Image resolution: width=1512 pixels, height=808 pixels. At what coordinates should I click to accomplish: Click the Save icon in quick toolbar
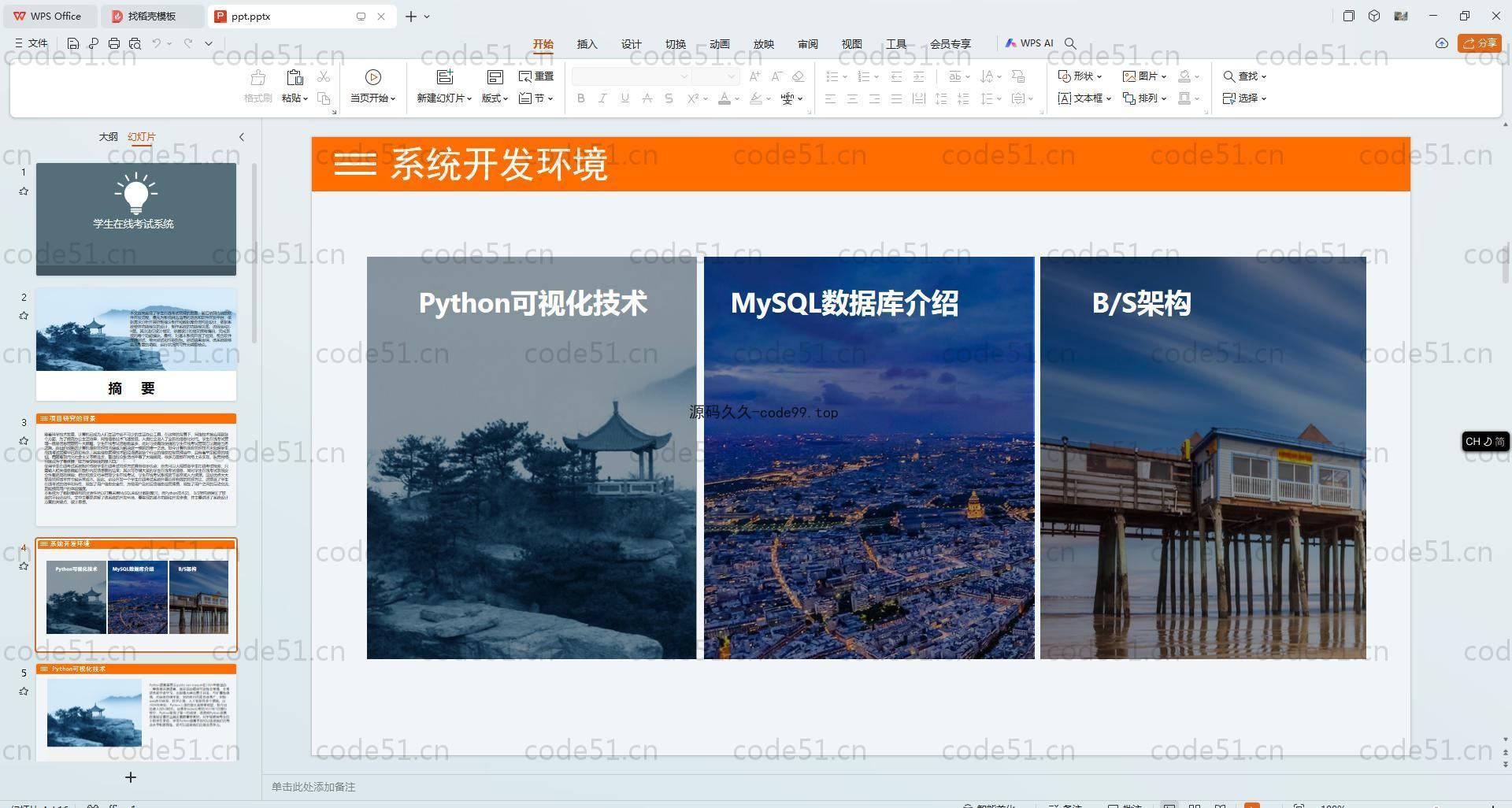[x=73, y=43]
